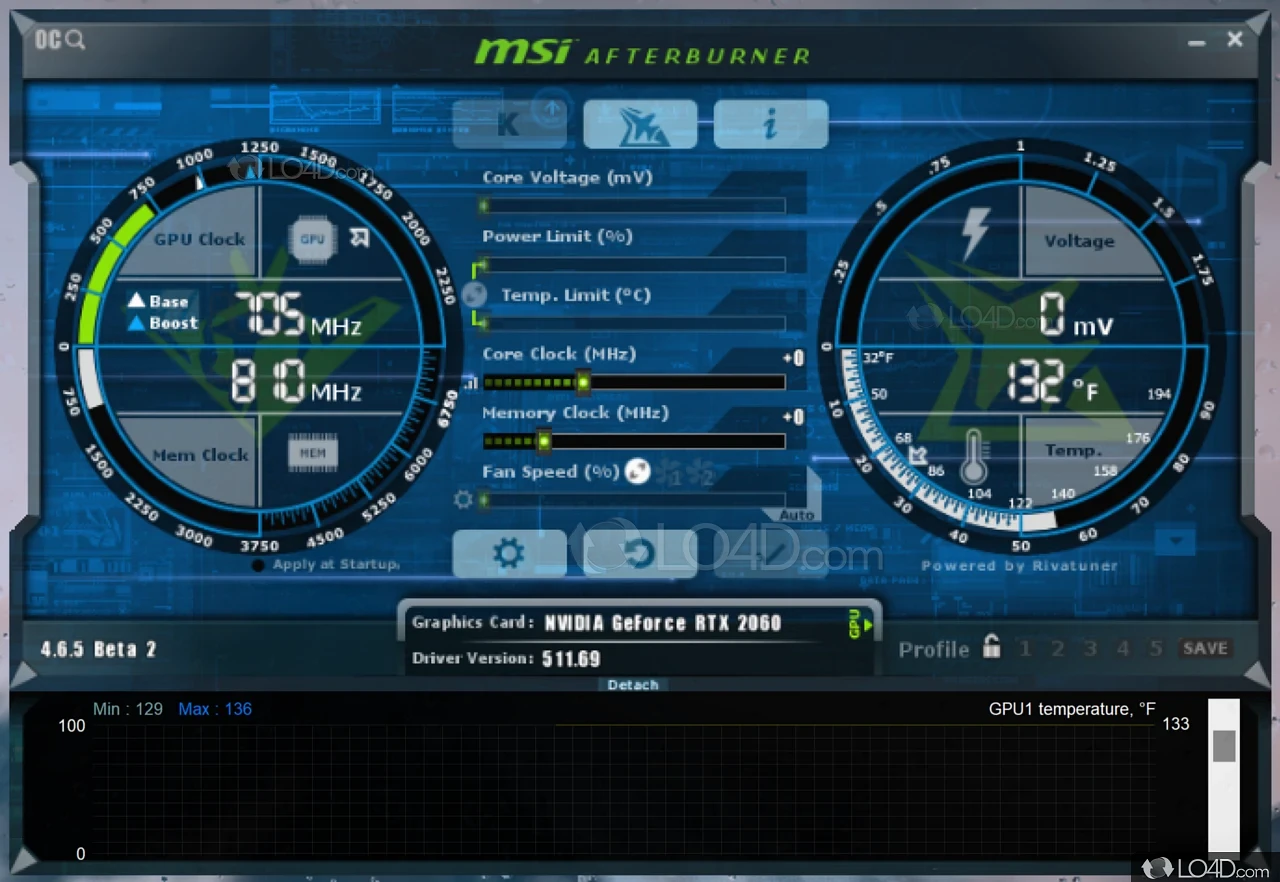Open the system information i button
The width and height of the screenshot is (1280, 882).
771,124
